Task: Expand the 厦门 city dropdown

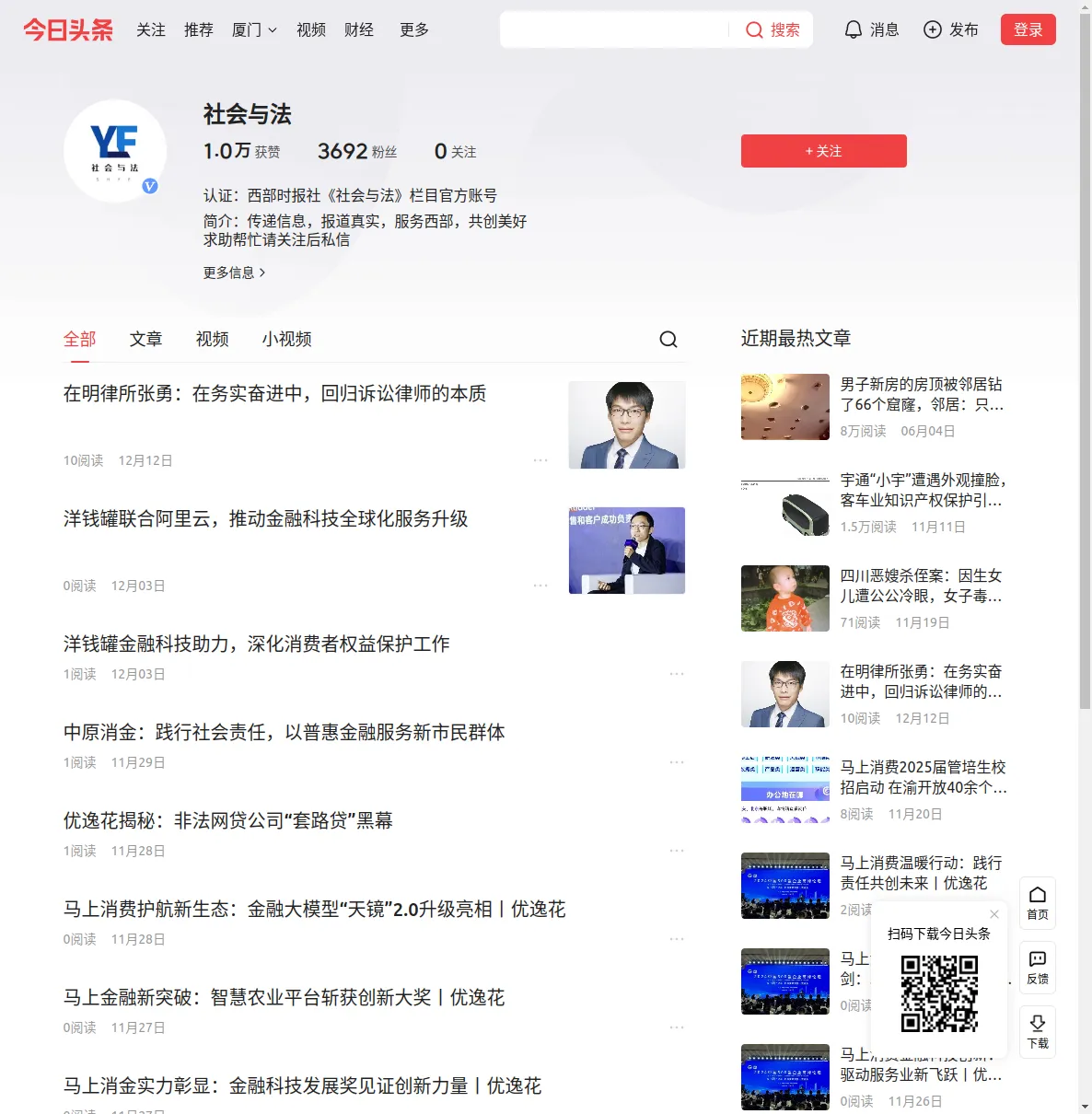Action: [x=254, y=29]
